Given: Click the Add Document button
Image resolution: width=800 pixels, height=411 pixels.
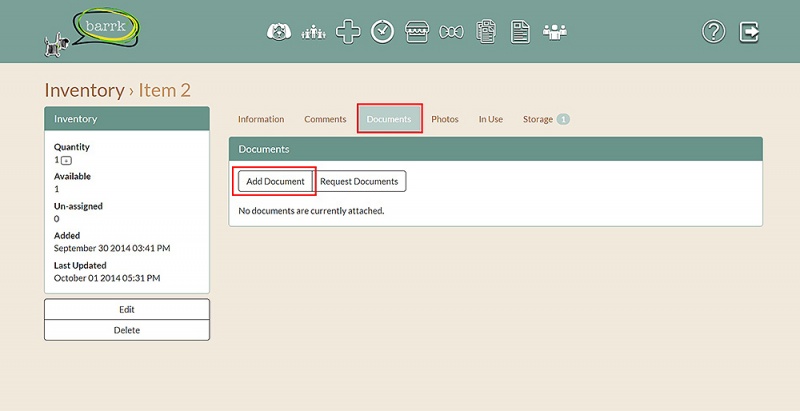Looking at the screenshot, I should [275, 181].
